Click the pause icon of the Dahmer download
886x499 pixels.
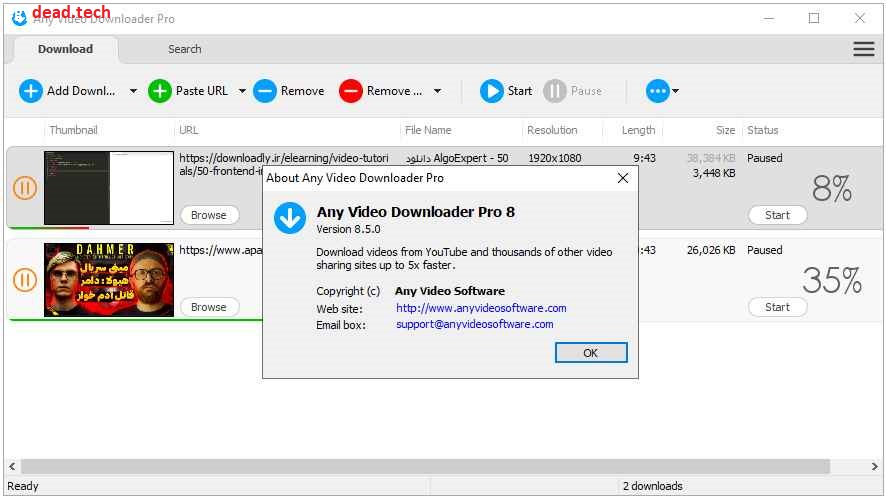tap(25, 280)
